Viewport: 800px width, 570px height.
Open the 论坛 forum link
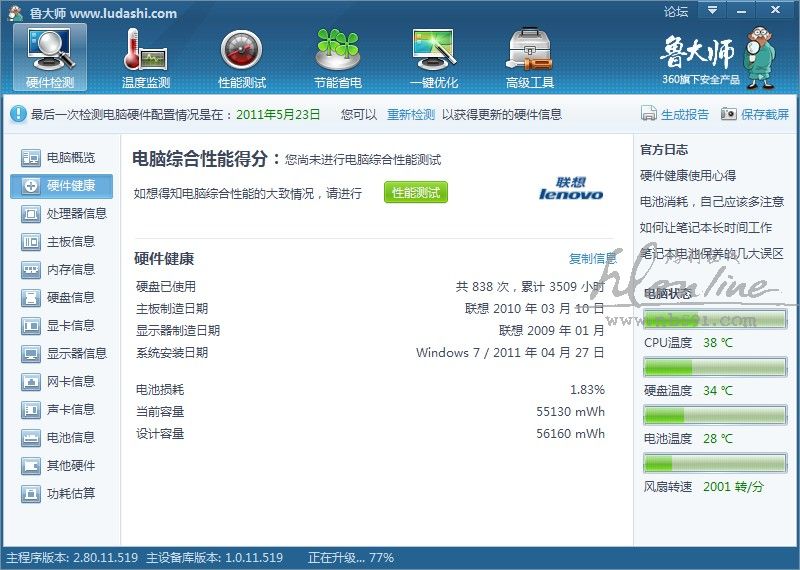pyautogui.click(x=676, y=11)
